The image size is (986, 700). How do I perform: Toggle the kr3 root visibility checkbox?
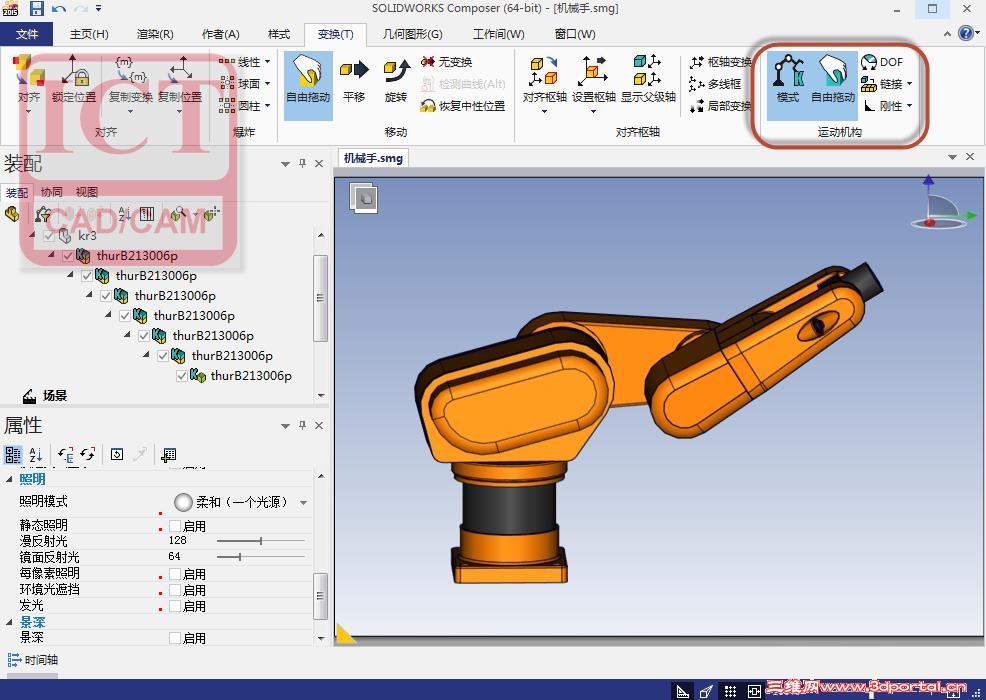click(x=49, y=236)
